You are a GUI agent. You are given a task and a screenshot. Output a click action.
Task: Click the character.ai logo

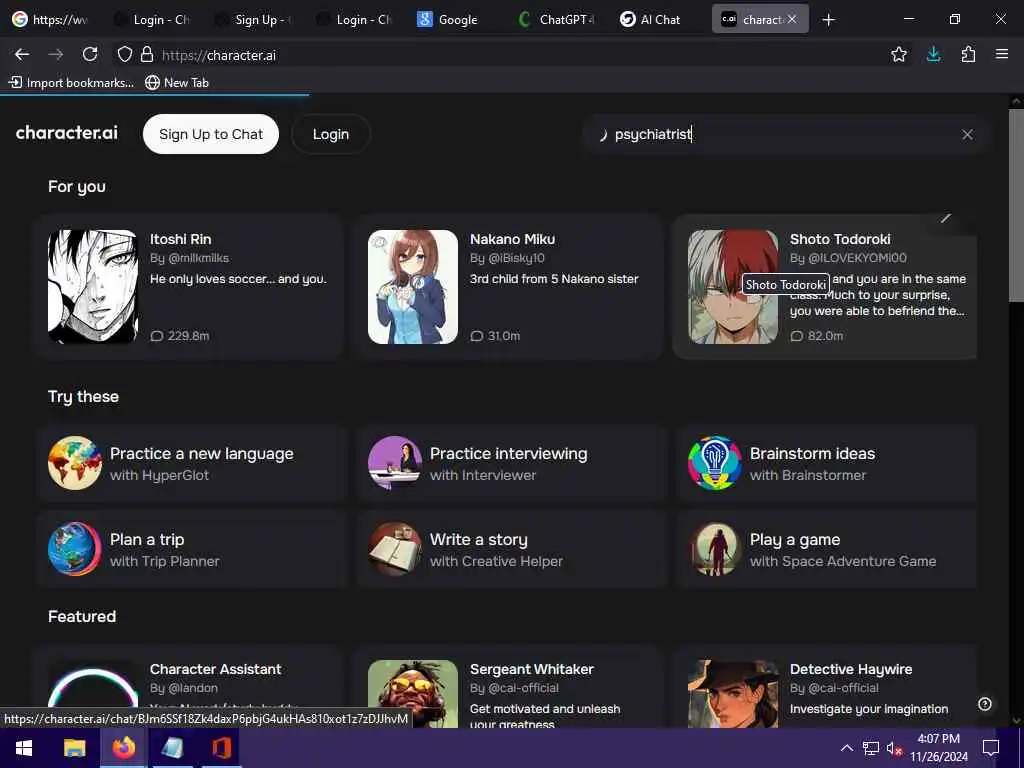click(x=67, y=133)
